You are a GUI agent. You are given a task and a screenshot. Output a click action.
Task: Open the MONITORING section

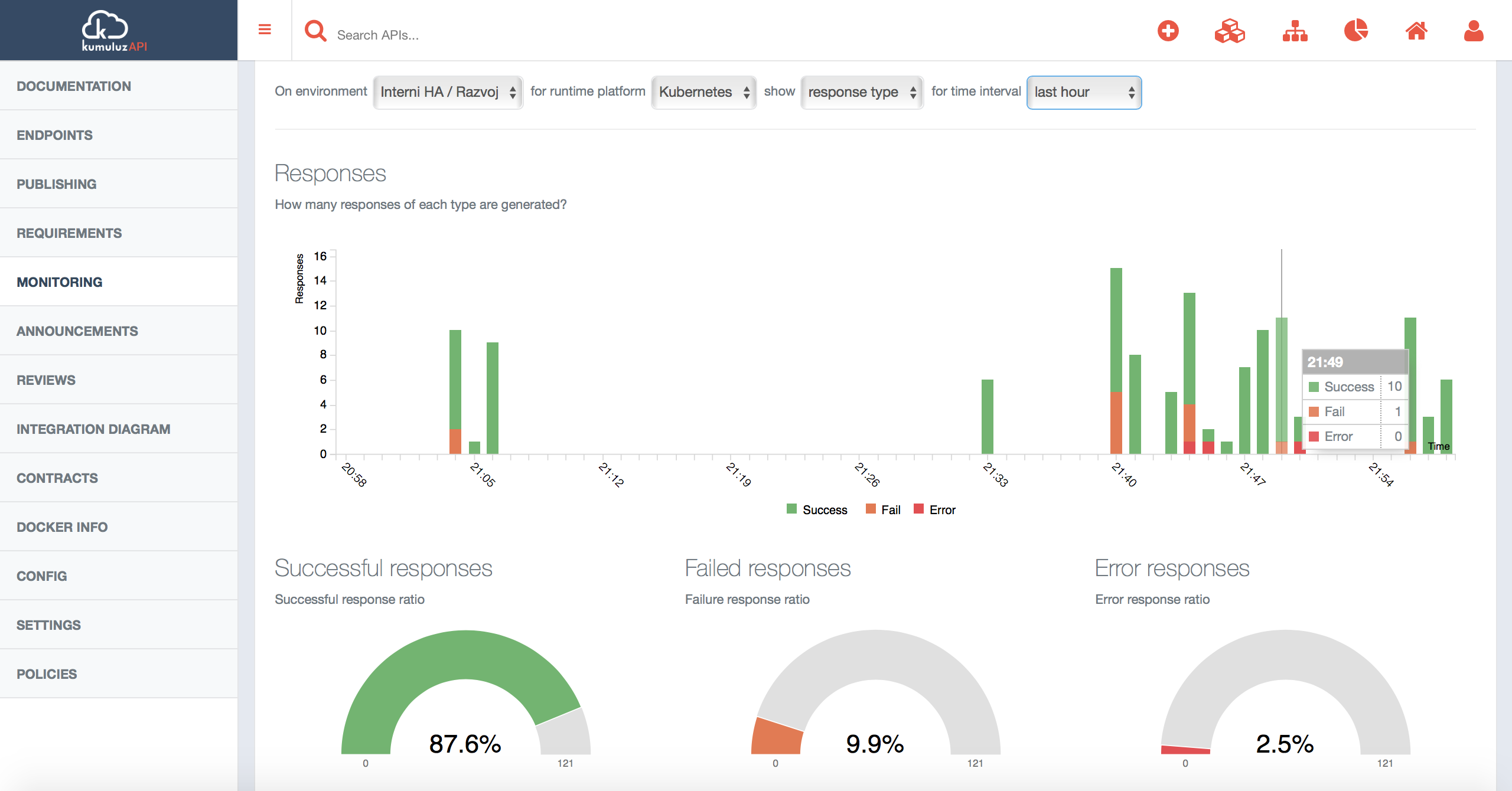(x=59, y=282)
